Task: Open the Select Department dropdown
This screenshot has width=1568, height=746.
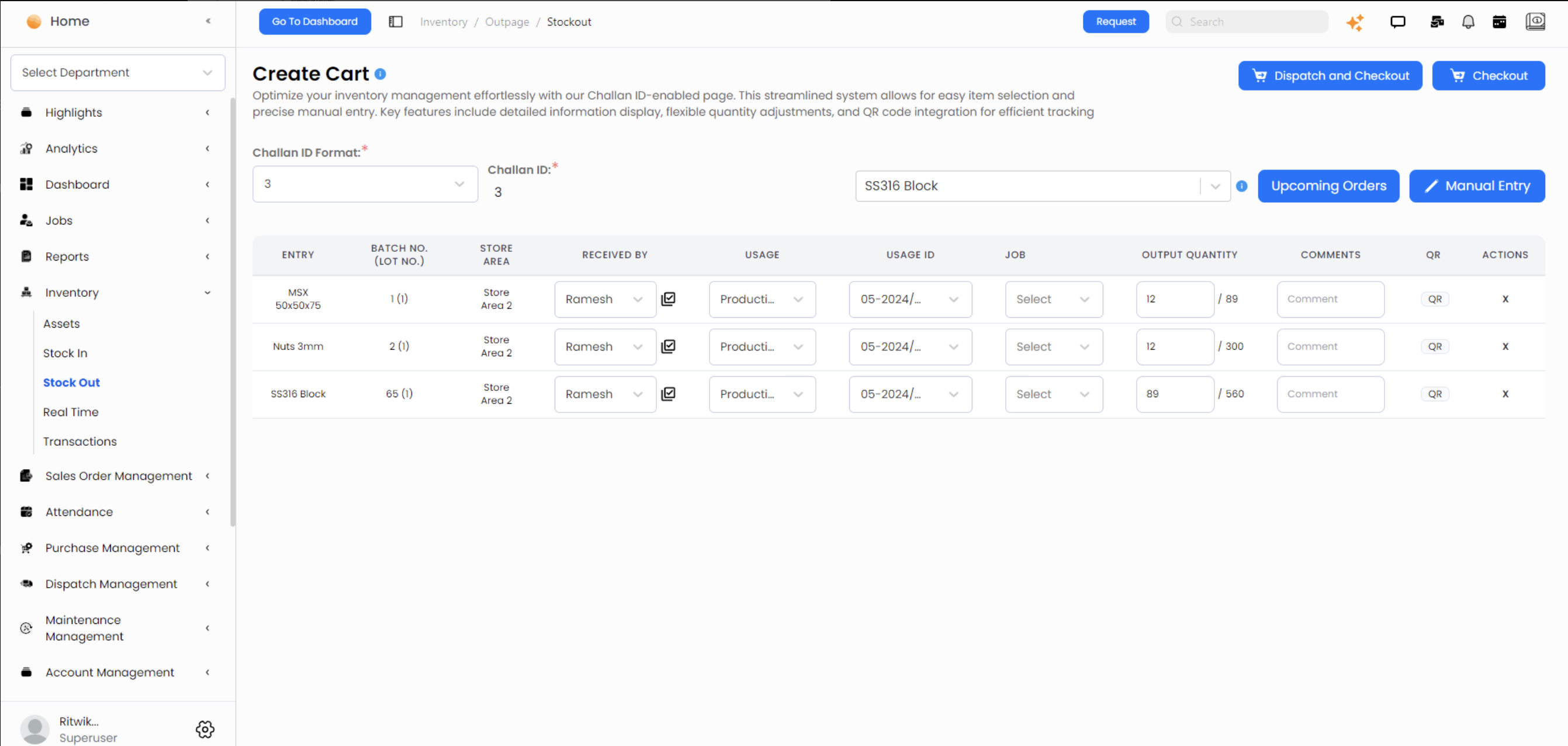Action: [x=117, y=72]
